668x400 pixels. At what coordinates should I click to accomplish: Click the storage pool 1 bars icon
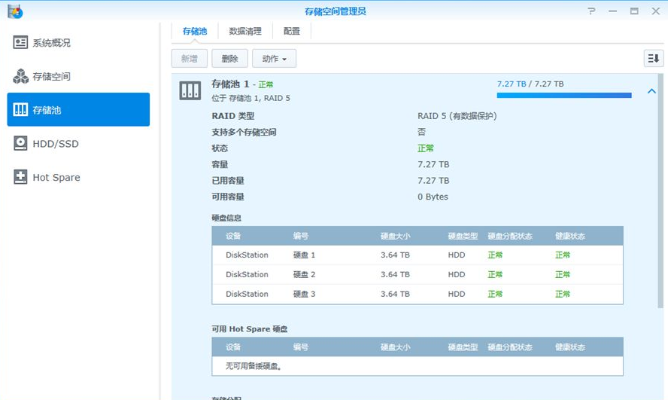point(190,91)
